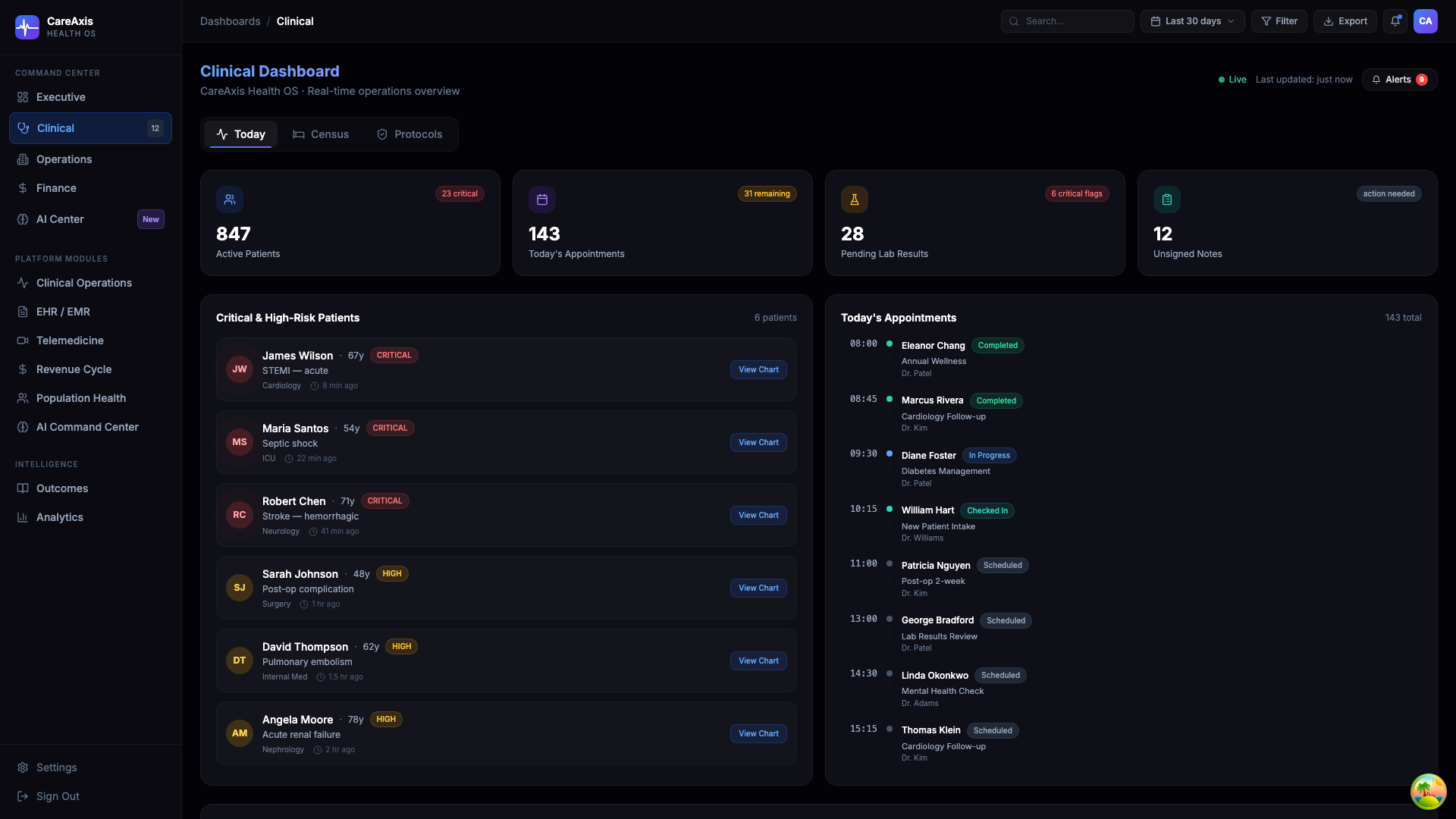Image resolution: width=1456 pixels, height=819 pixels.
Task: Switch to the Census tab
Action: click(321, 134)
